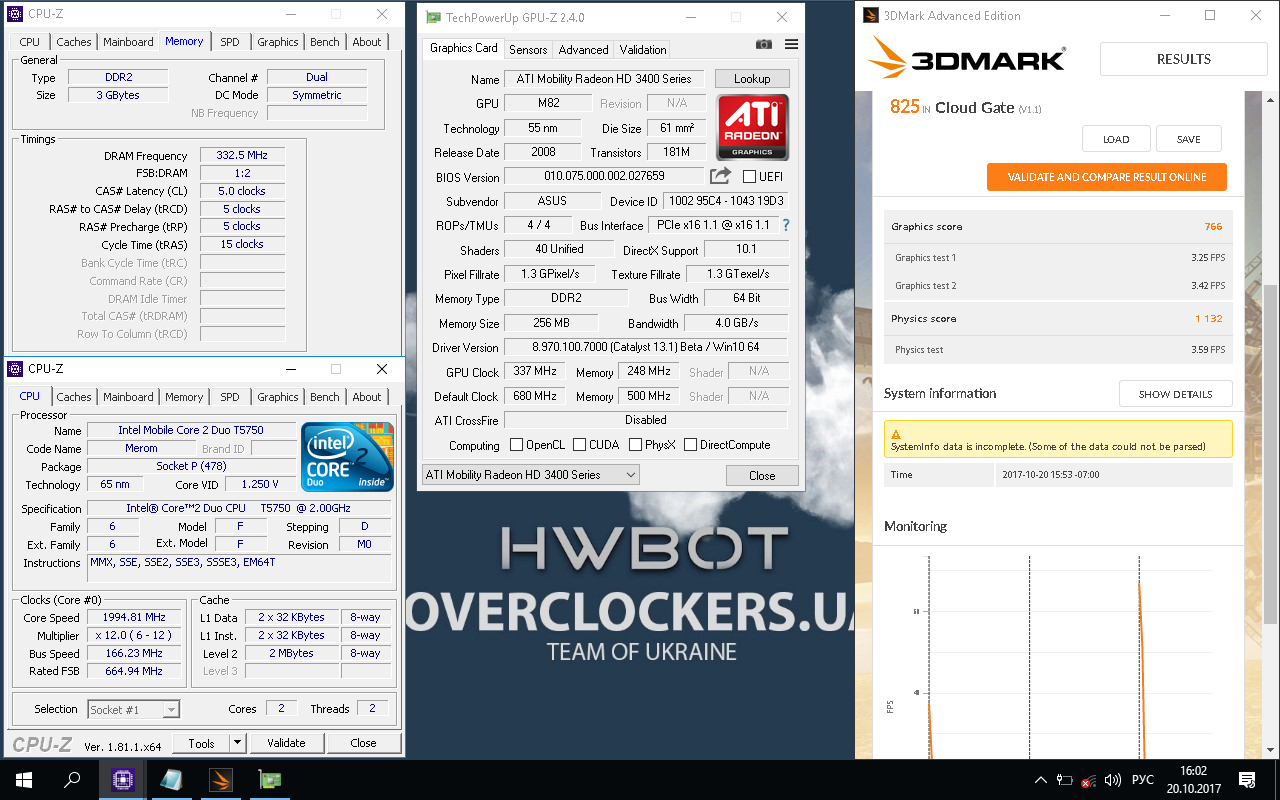Click the ATI Radeon graphics logo
This screenshot has width=1280, height=800.
[752, 127]
